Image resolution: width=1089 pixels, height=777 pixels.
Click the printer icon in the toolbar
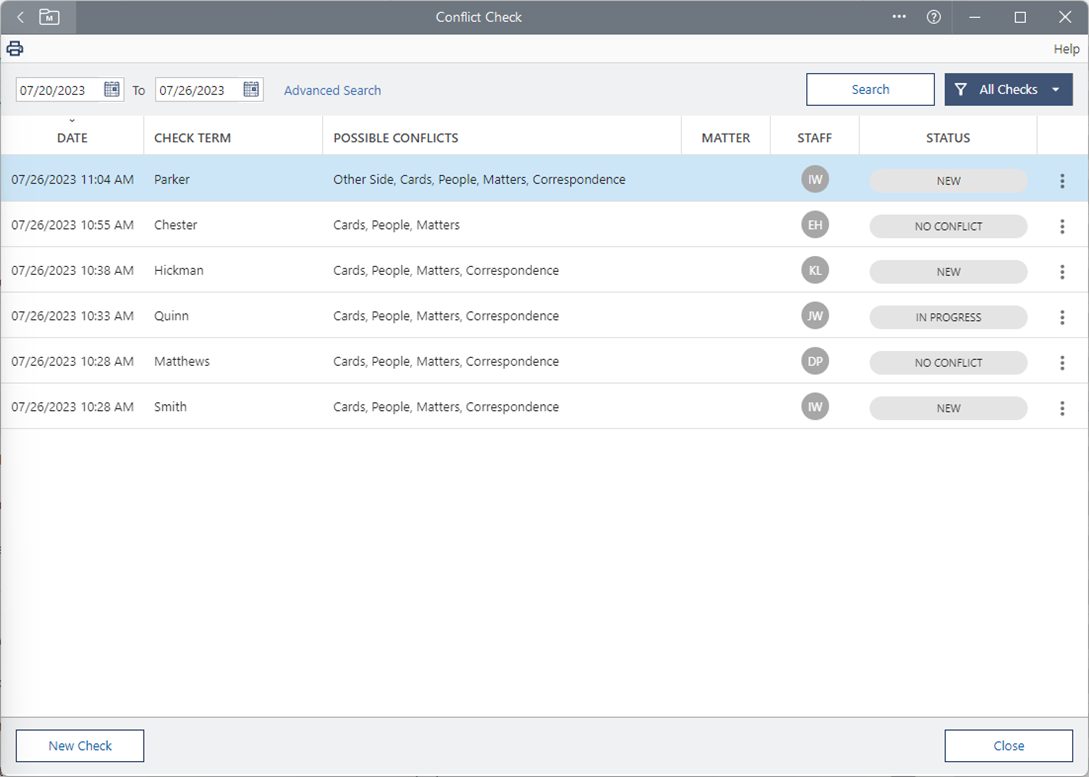click(x=15, y=49)
